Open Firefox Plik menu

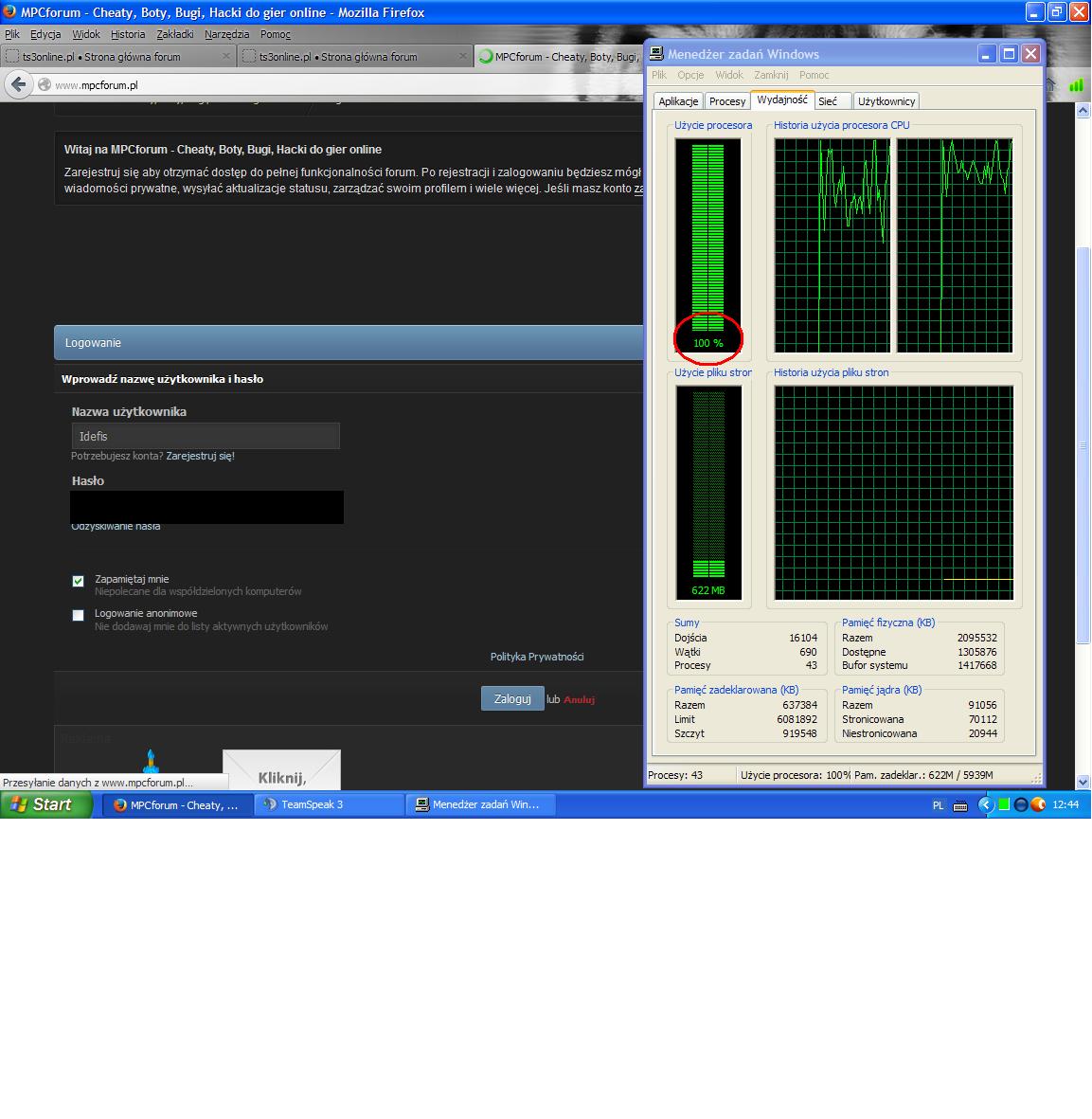click(12, 34)
